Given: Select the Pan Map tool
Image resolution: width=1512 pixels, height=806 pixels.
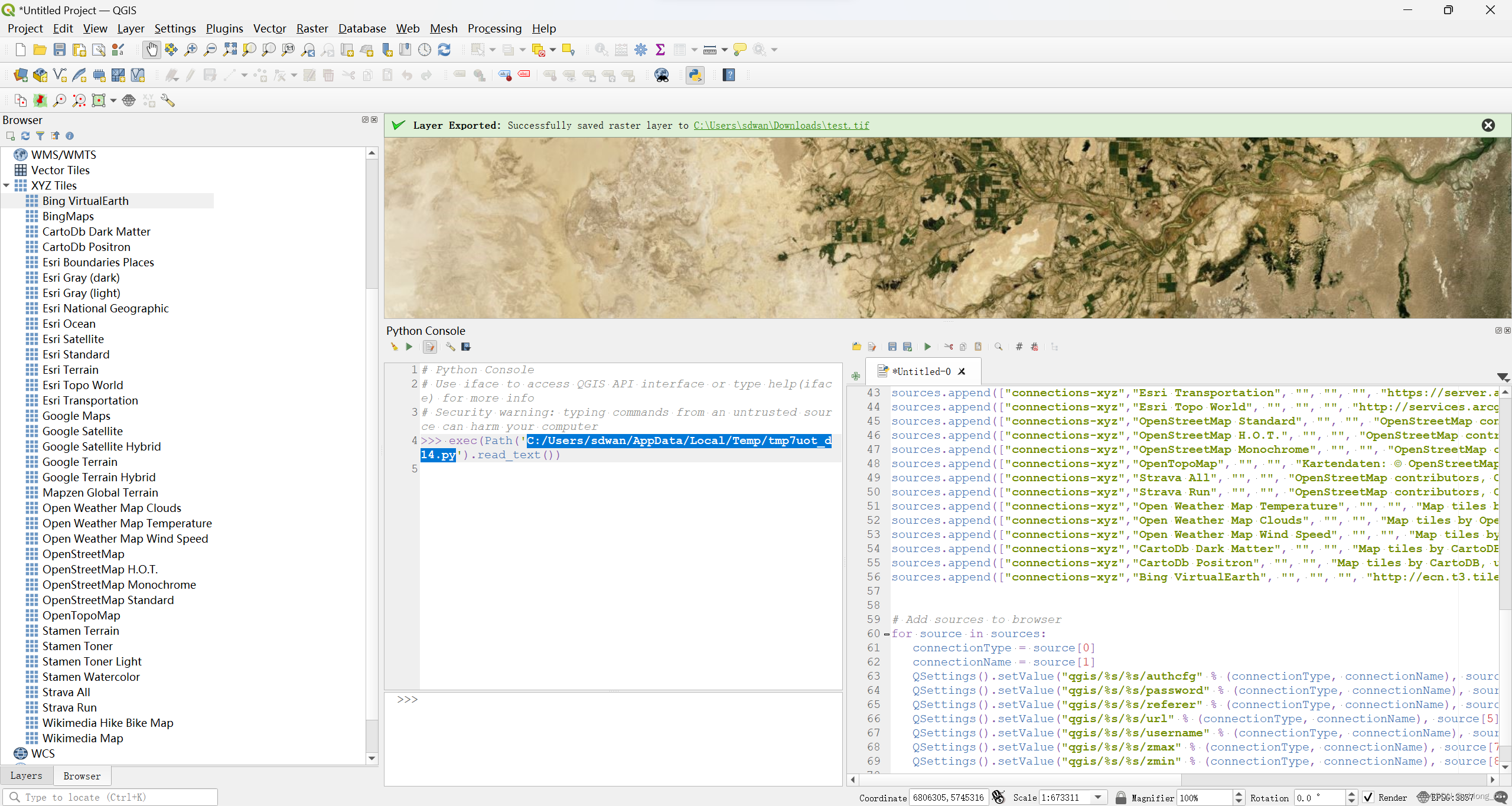Looking at the screenshot, I should (152, 50).
